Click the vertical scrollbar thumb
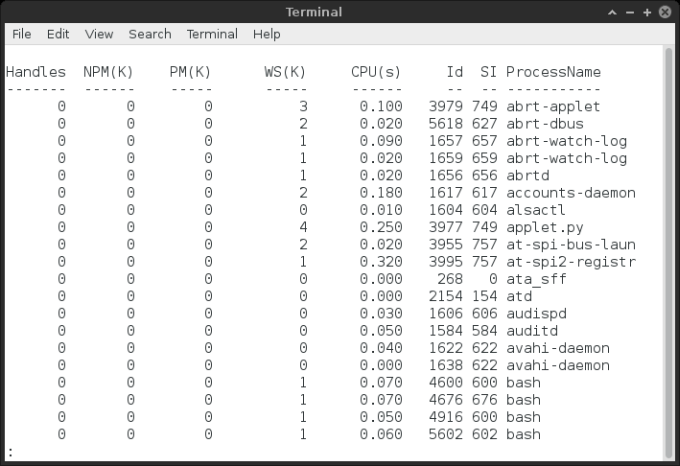This screenshot has width=680, height=466. [x=668, y=250]
